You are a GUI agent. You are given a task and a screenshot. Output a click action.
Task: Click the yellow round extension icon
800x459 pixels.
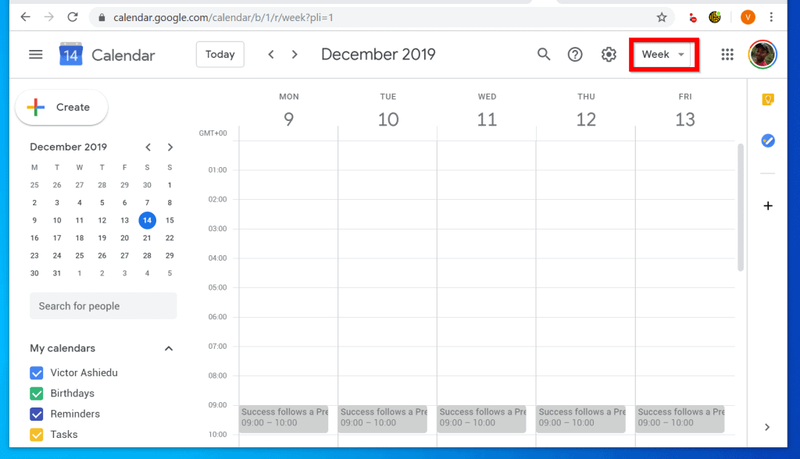[715, 17]
